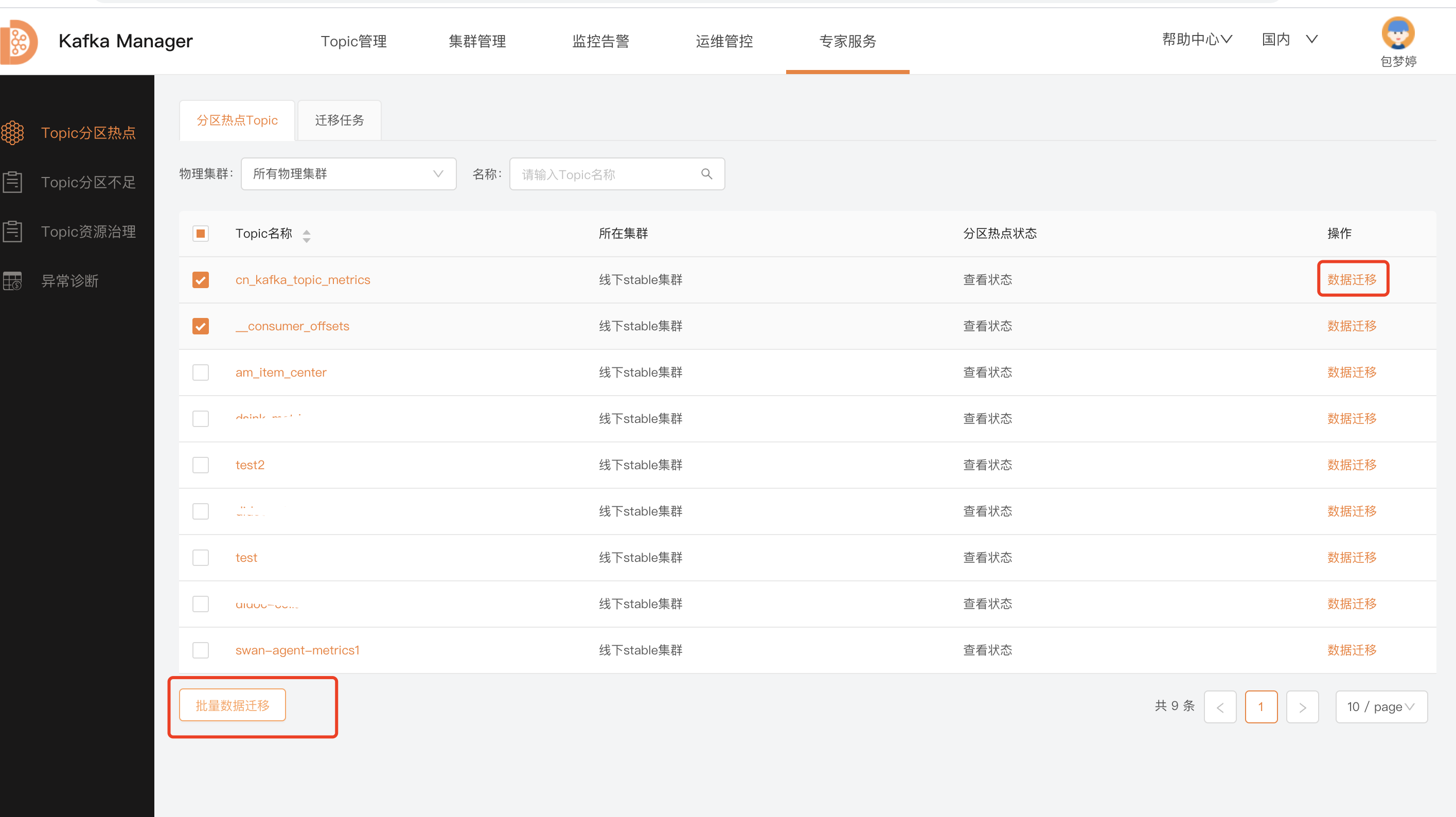Sort by Topic名称 column arrows
This screenshot has width=1456, height=817.
306,235
